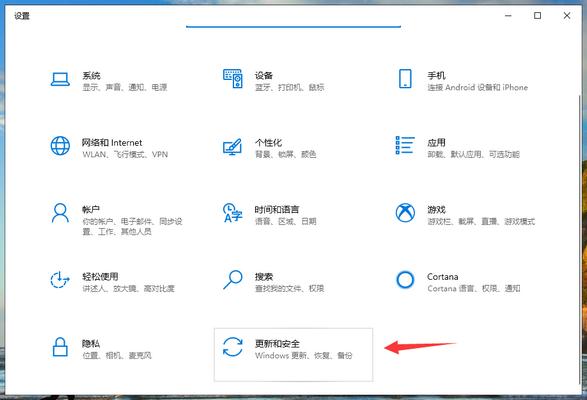This screenshot has width=587, height=400.
Task: Click the 搜索 magnifier icon
Action: click(x=232, y=280)
